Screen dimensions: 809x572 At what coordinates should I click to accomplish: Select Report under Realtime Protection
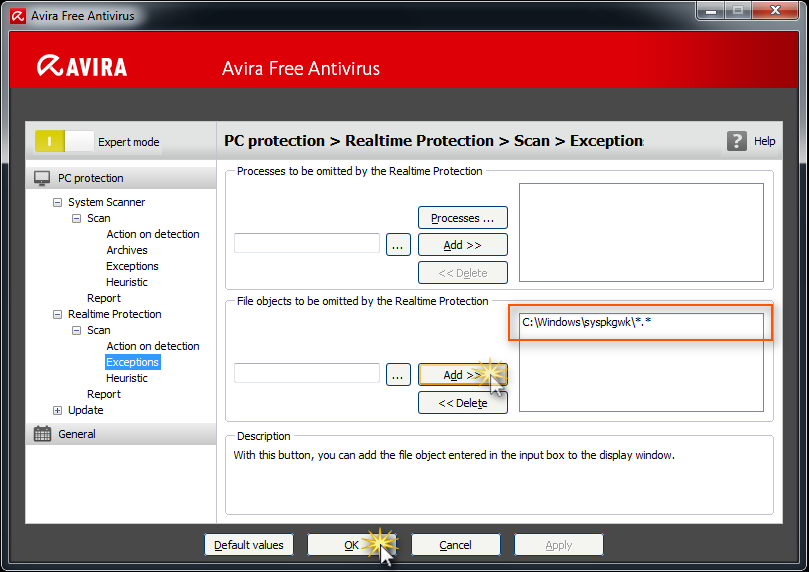(104, 394)
